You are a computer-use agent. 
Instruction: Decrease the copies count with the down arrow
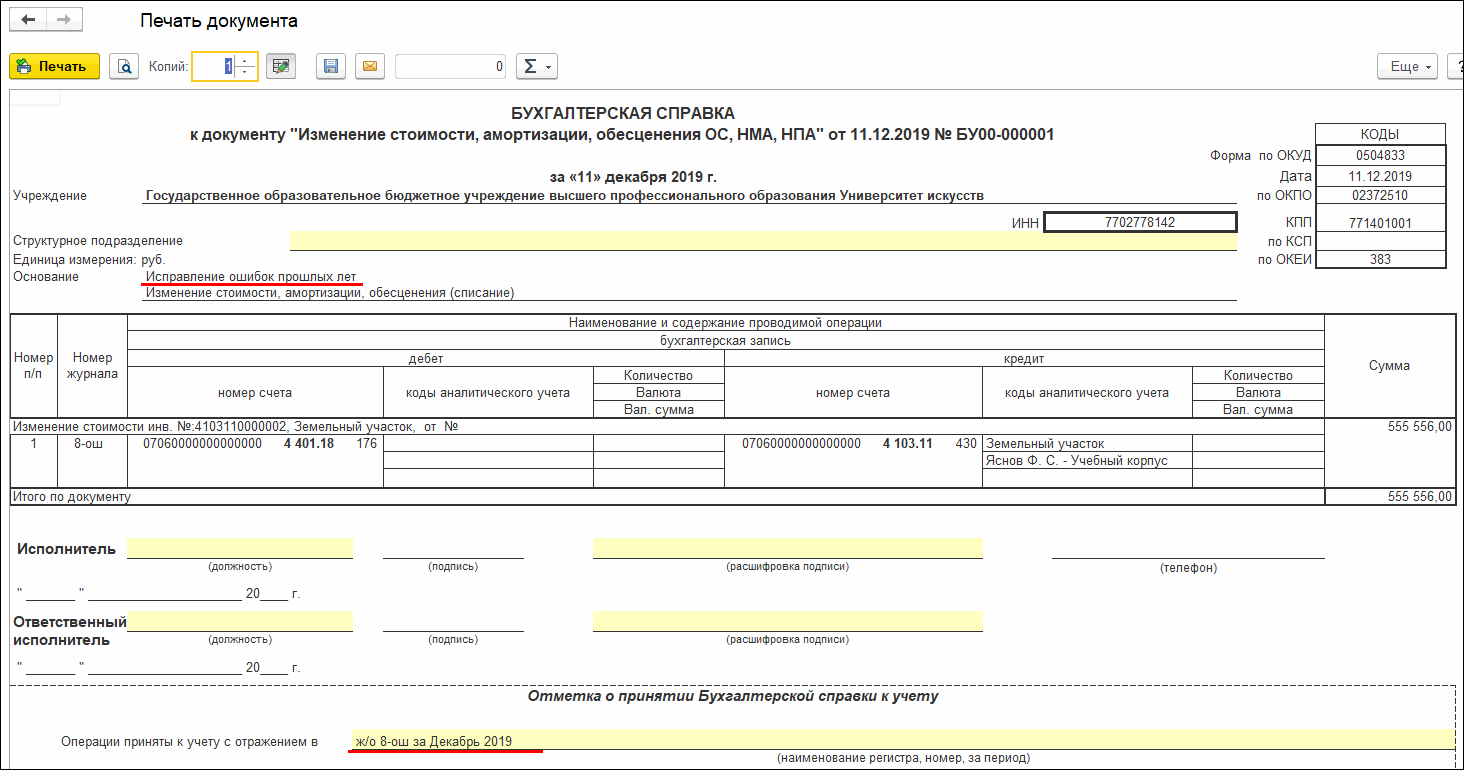coord(246,73)
